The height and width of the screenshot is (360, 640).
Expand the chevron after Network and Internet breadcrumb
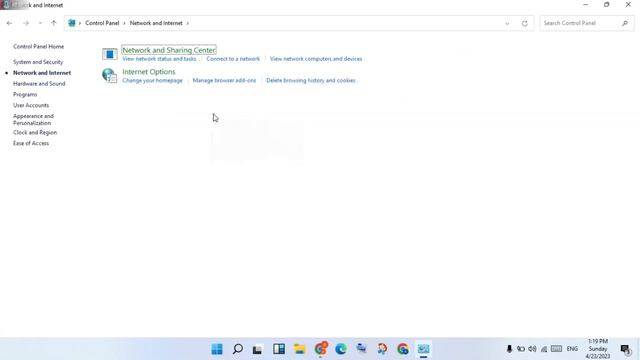coord(188,23)
